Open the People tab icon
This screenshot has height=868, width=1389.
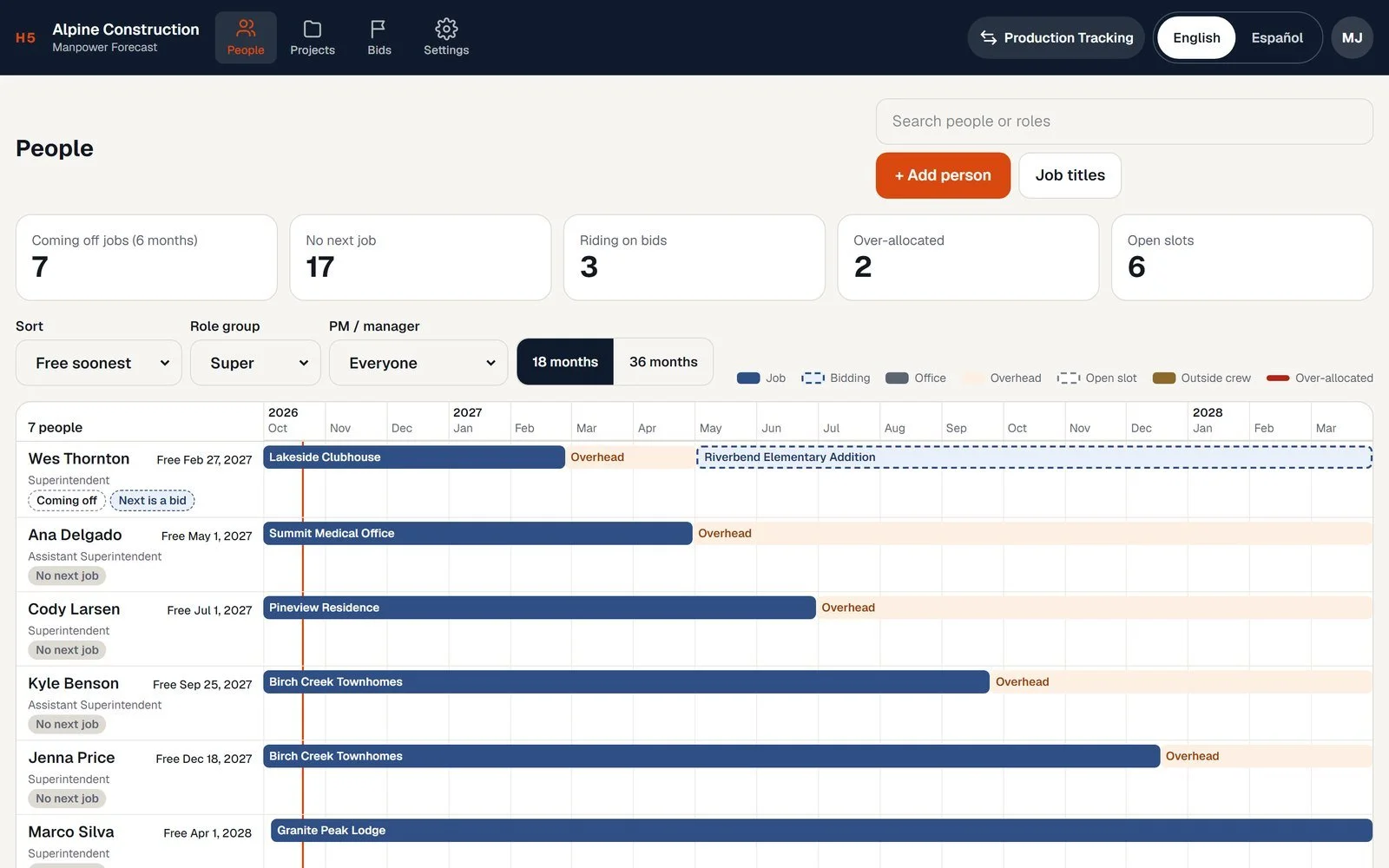(x=246, y=29)
